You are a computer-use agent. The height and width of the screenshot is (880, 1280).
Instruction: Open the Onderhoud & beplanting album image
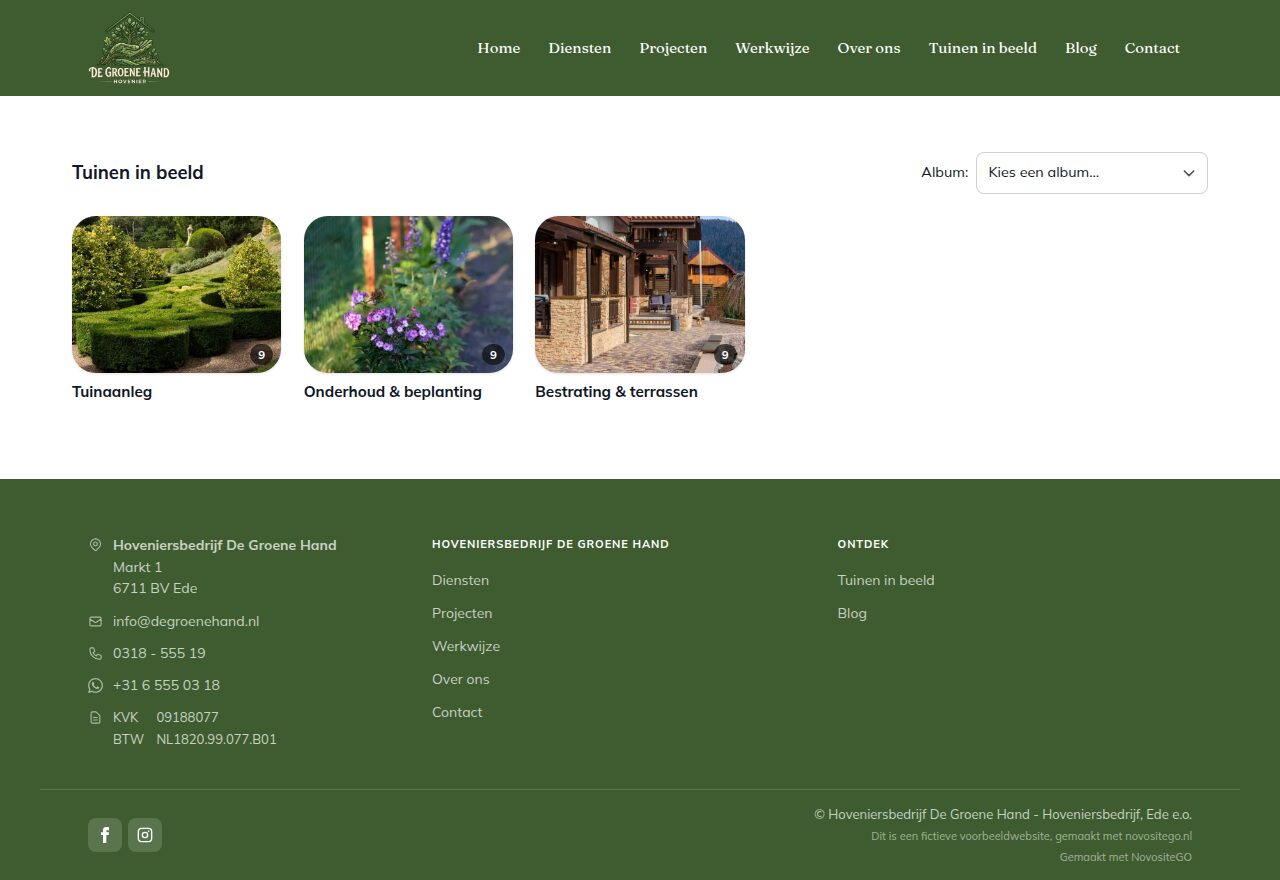tap(408, 295)
